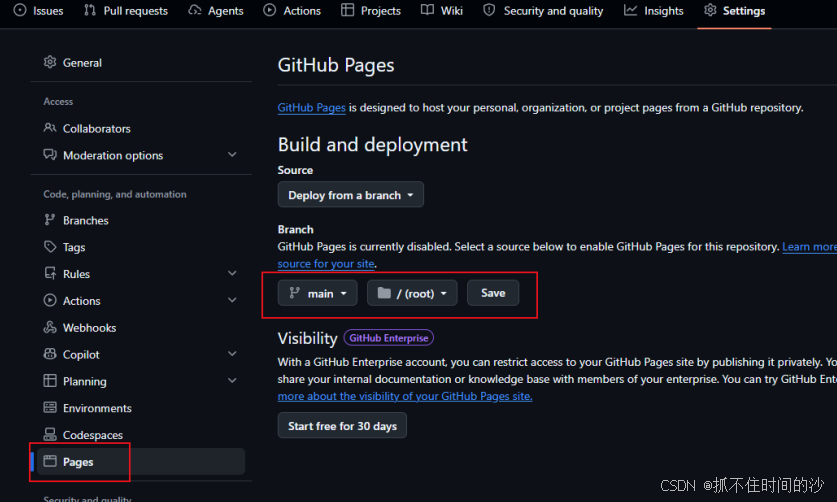Click the Environments server icon
Screen dimensions: 837x502
(x=50, y=407)
